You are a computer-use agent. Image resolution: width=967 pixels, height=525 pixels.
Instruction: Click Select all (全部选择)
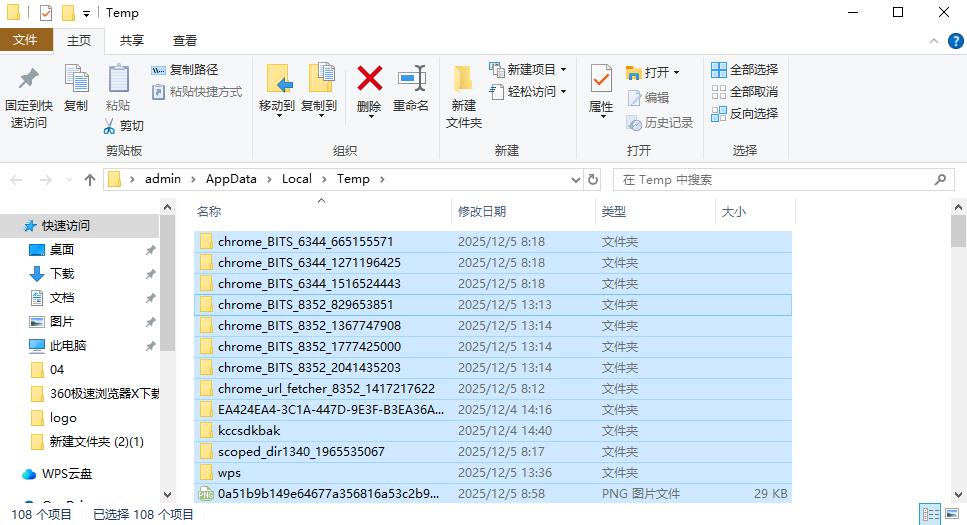point(744,70)
